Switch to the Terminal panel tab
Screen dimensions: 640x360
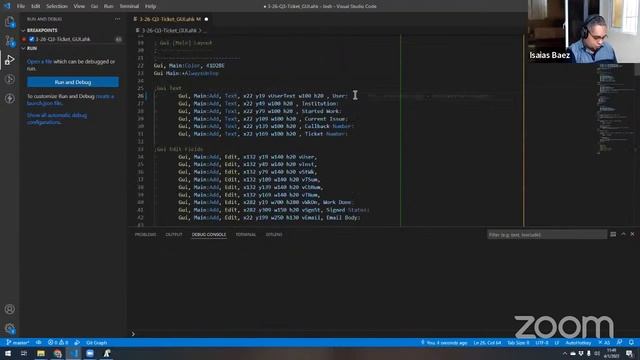246,234
